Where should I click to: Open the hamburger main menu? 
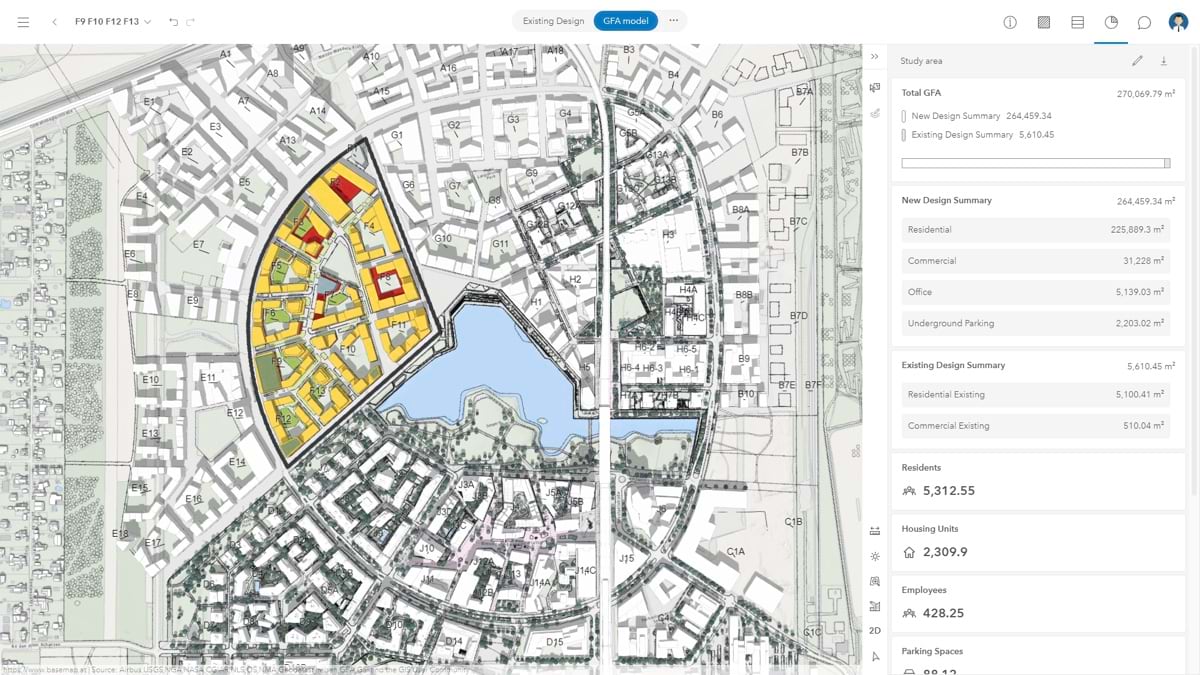23,21
